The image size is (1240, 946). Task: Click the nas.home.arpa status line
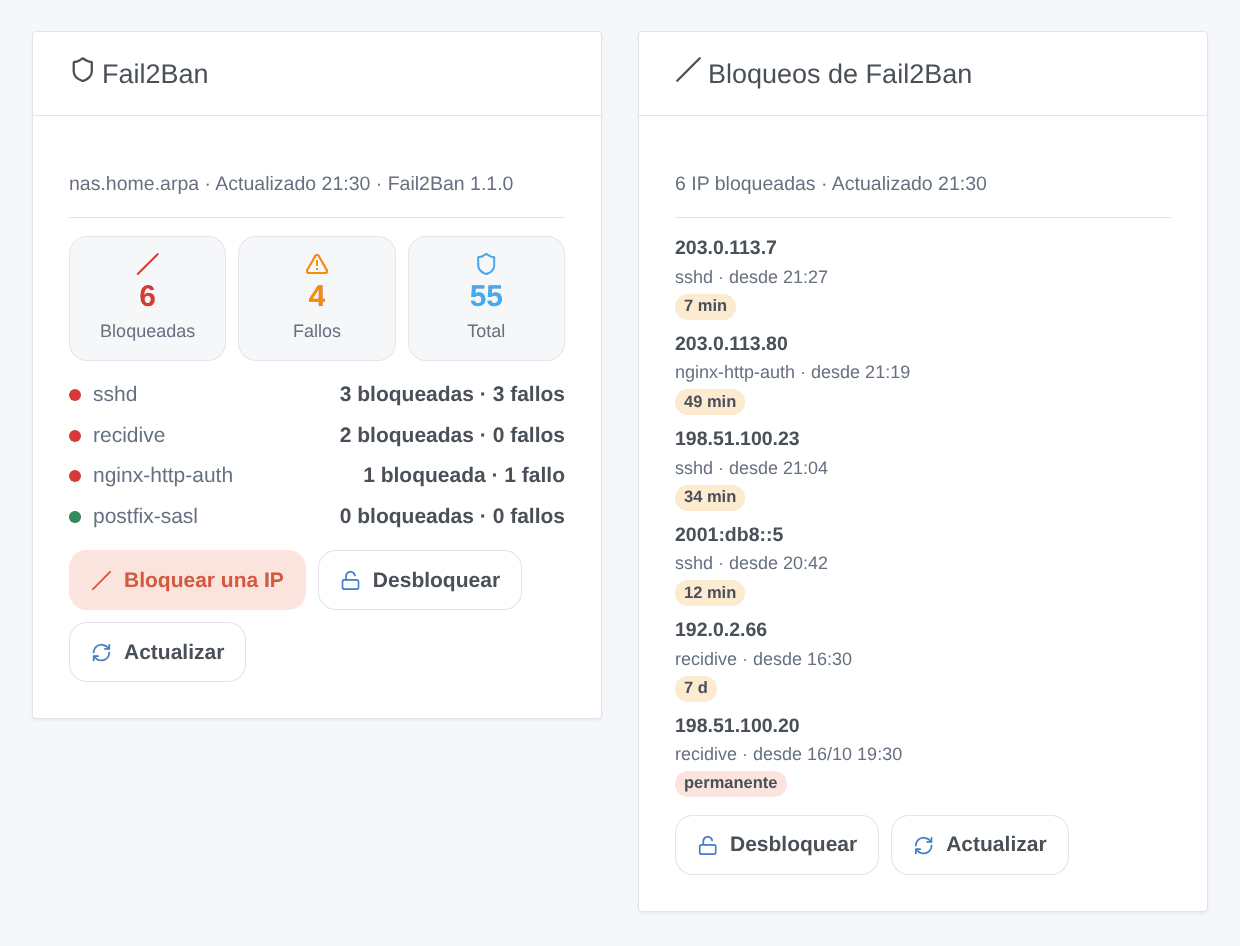click(x=291, y=184)
